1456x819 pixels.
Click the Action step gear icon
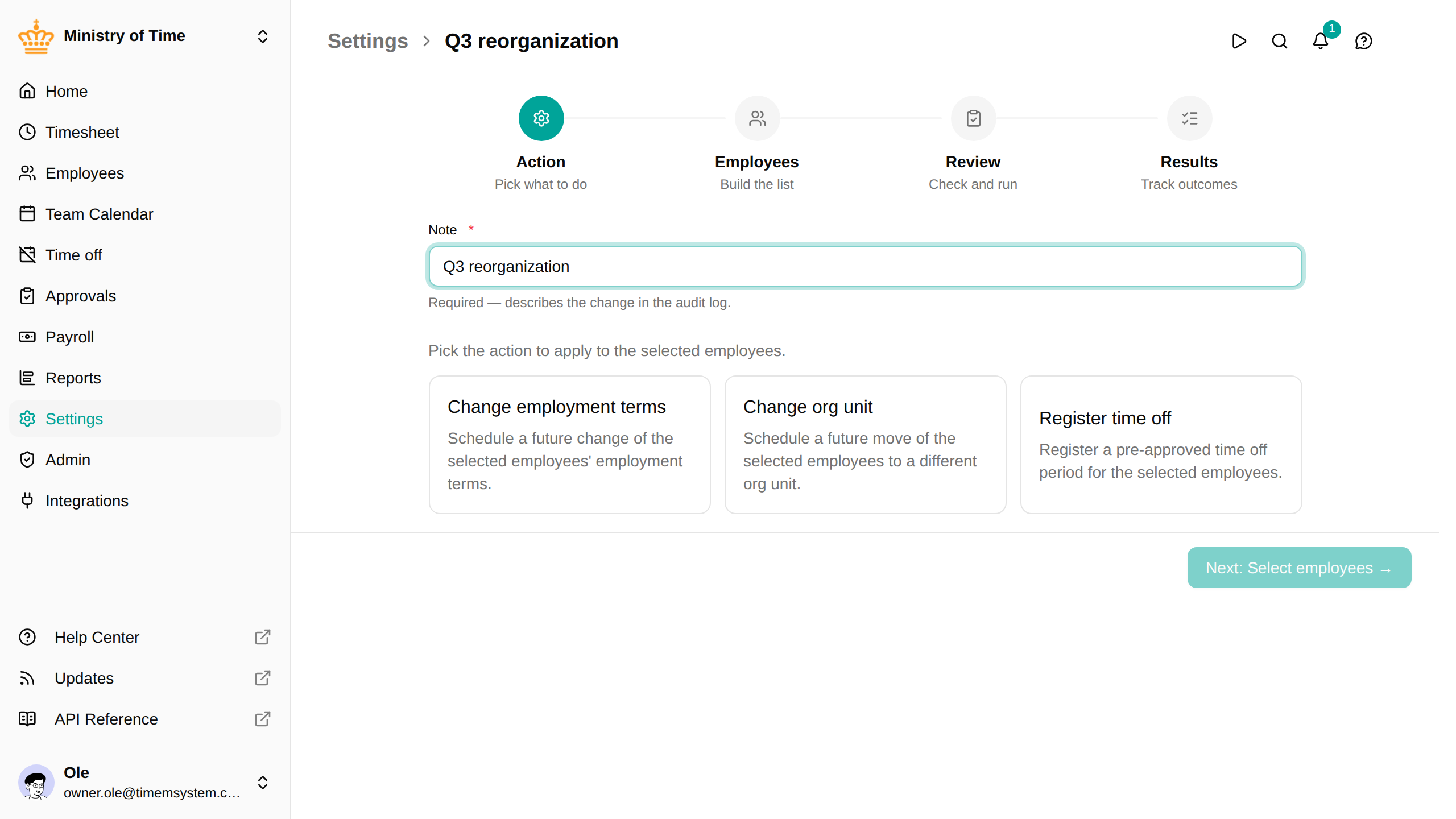coord(541,118)
